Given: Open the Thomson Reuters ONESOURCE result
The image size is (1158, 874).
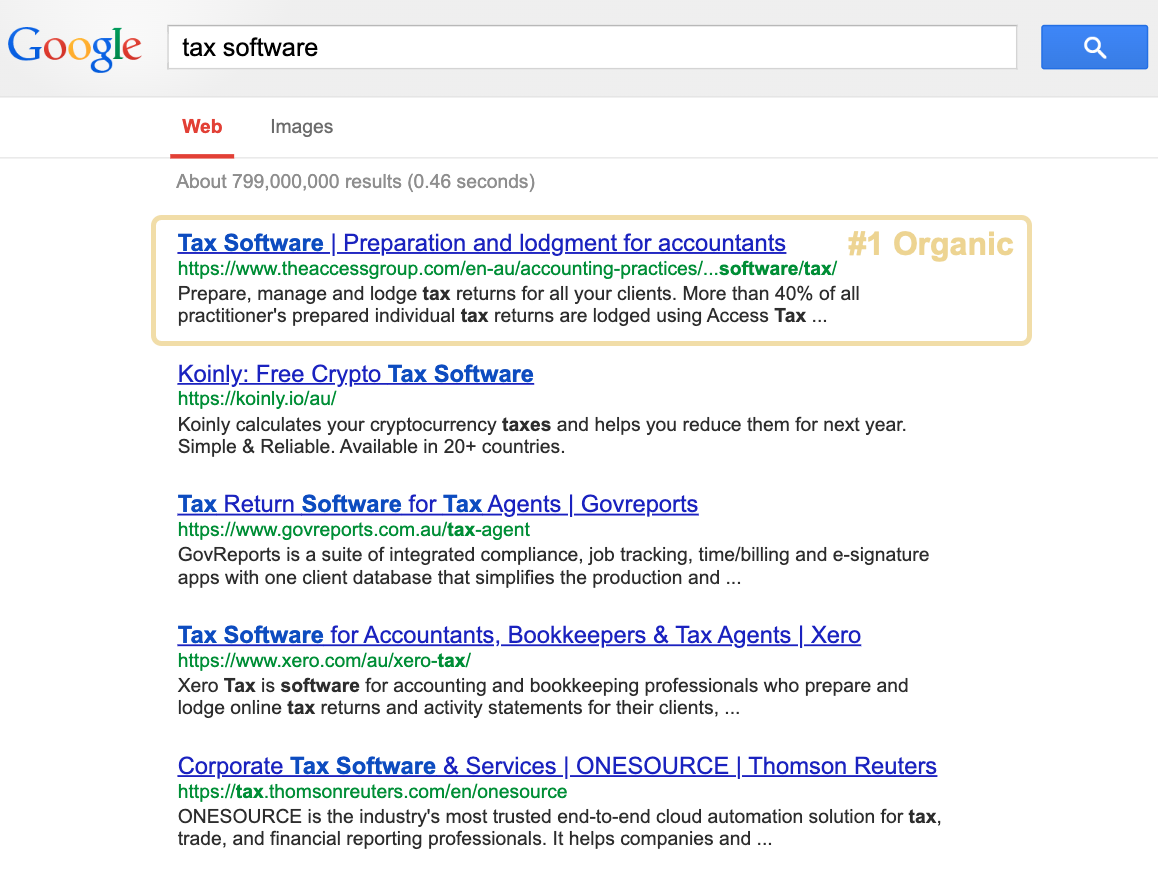Looking at the screenshot, I should [557, 766].
